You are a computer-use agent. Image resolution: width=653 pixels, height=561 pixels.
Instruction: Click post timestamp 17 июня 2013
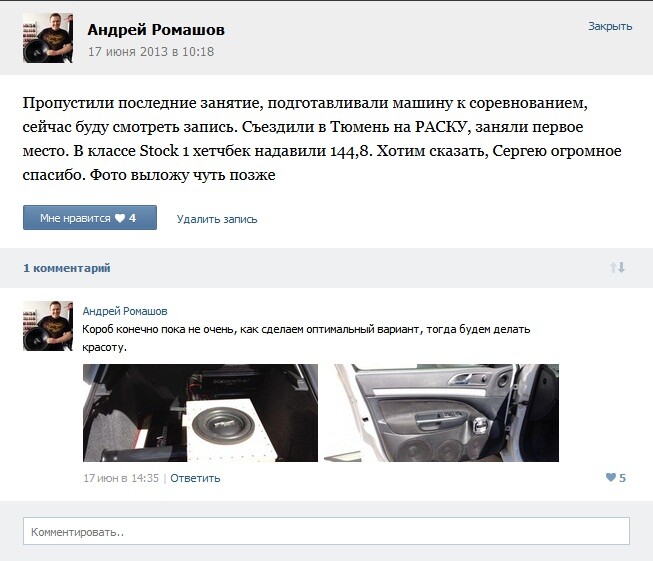[x=151, y=52]
